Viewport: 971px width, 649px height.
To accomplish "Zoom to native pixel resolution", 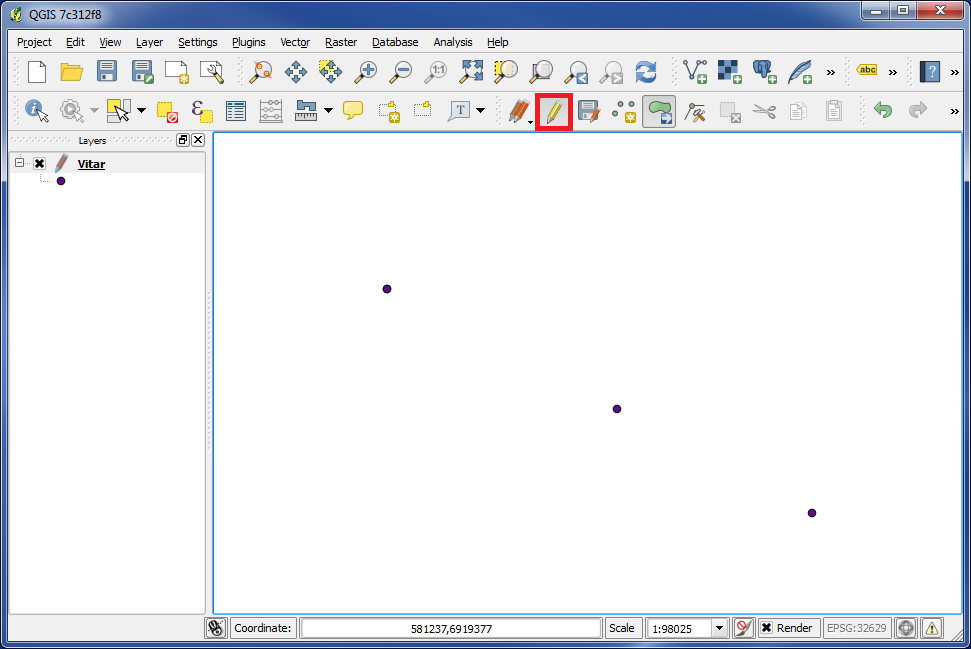I will click(x=436, y=72).
